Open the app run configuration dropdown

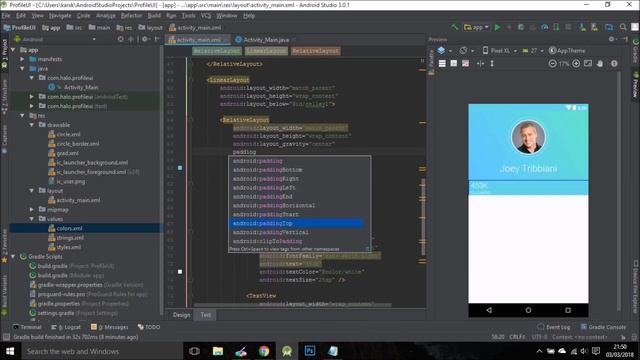click(x=477, y=27)
